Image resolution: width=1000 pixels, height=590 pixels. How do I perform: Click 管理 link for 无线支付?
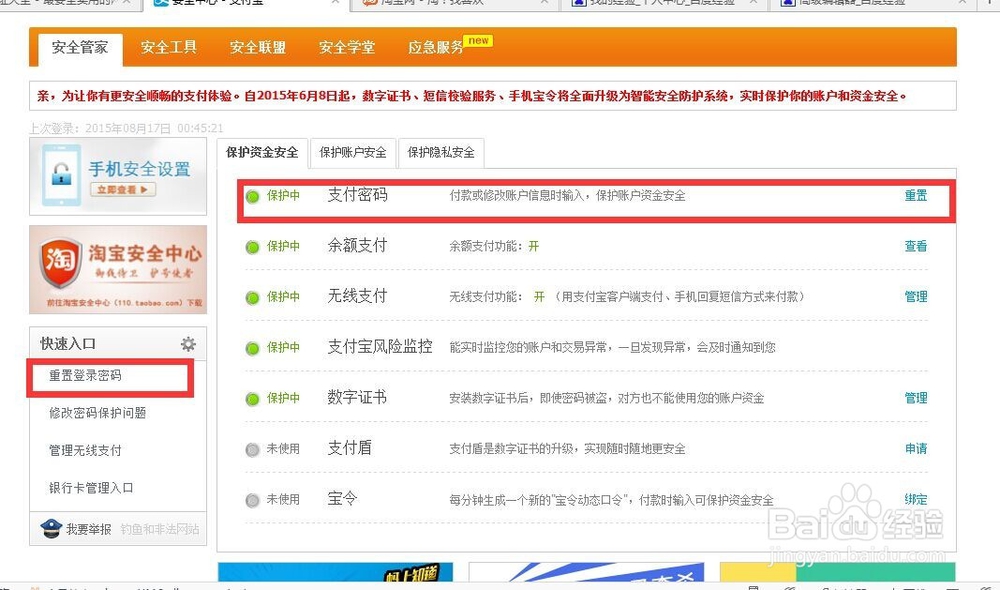916,297
